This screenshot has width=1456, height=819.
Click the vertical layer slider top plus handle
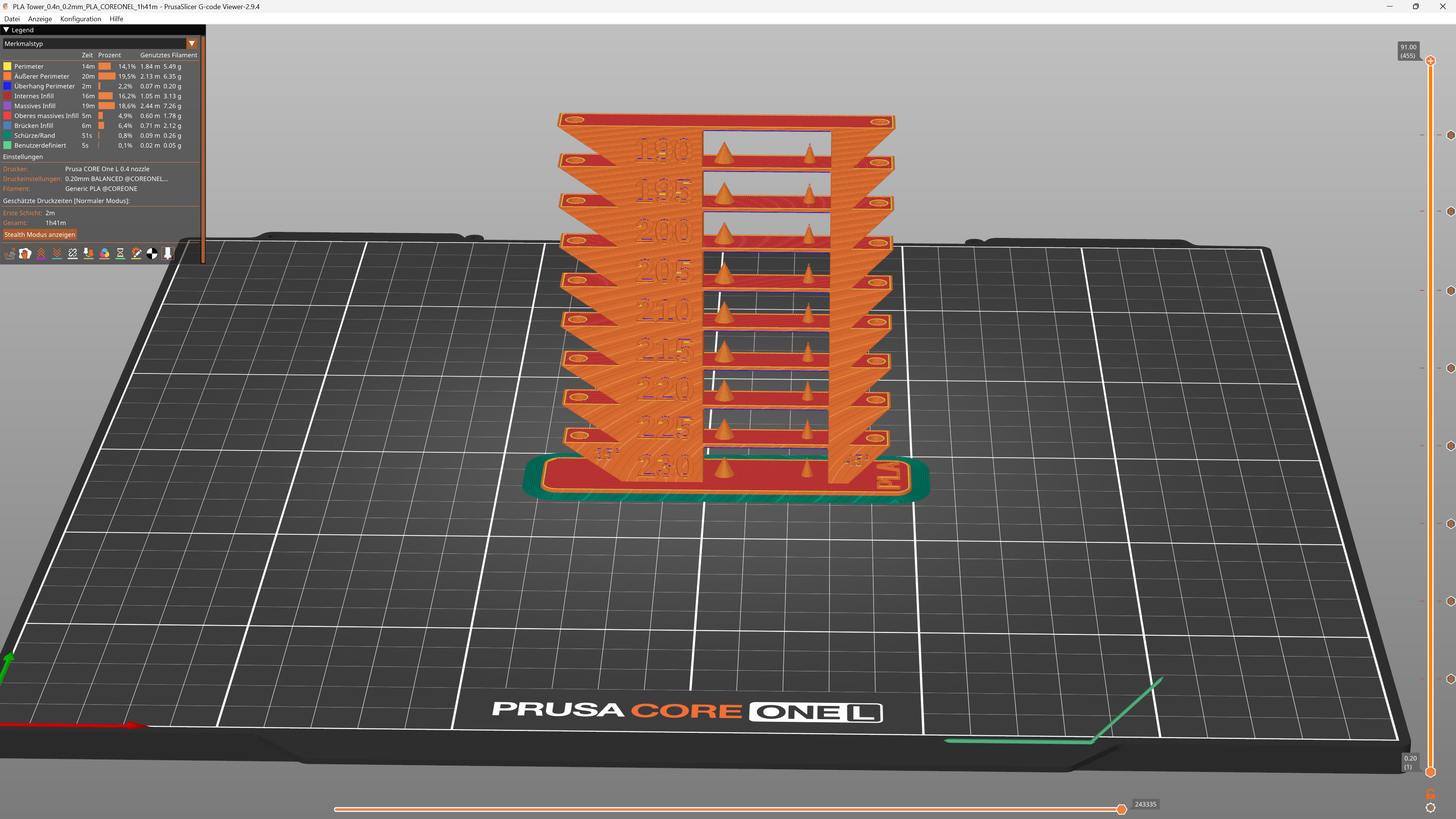point(1431,60)
